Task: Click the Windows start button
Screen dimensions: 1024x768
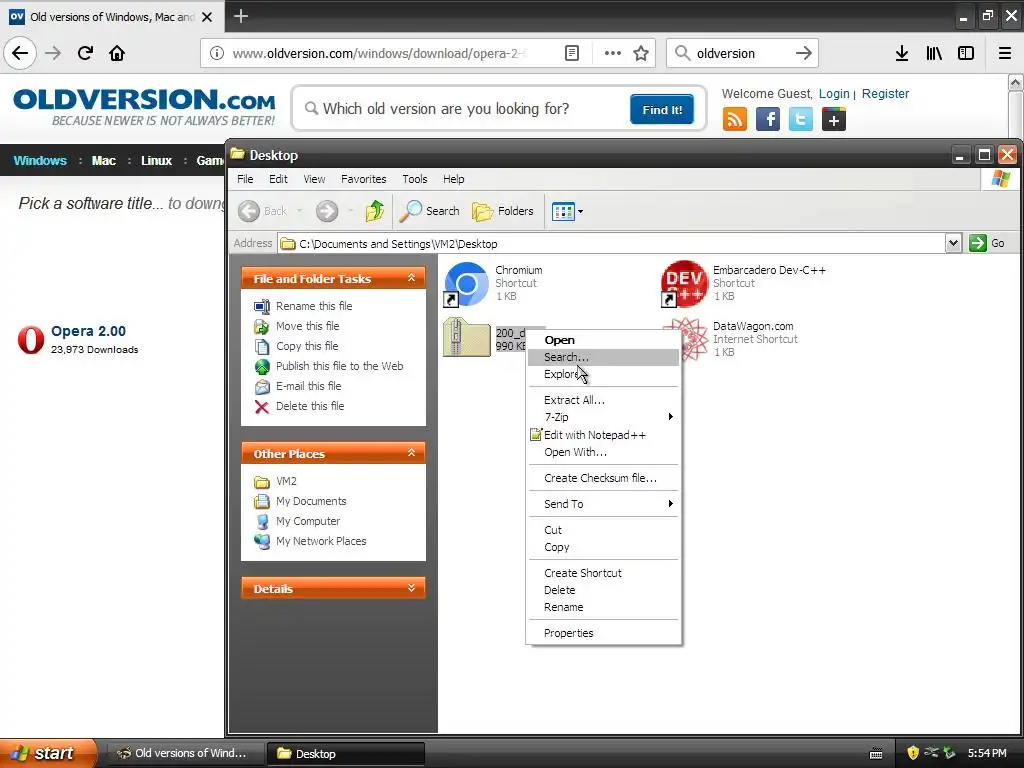Action: pyautogui.click(x=47, y=753)
